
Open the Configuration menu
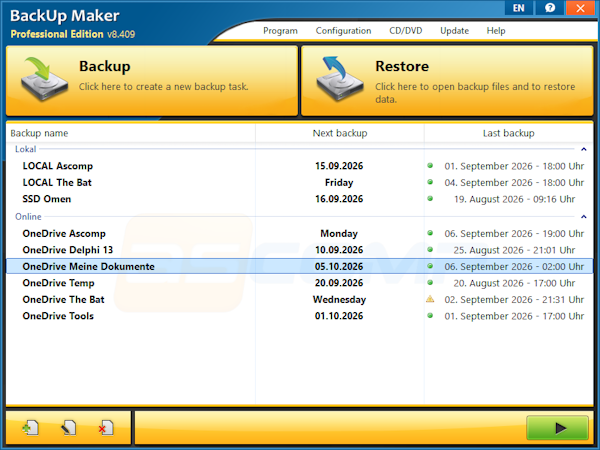pyautogui.click(x=343, y=31)
